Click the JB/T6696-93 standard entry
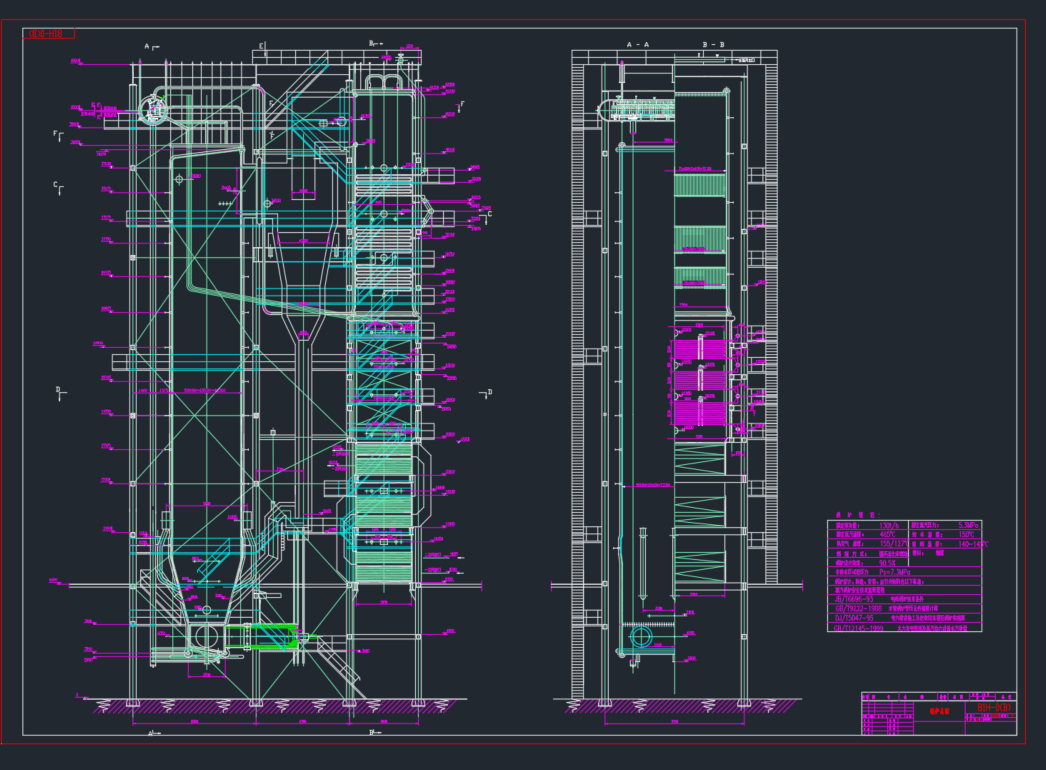This screenshot has height=770, width=1046. coord(853,598)
